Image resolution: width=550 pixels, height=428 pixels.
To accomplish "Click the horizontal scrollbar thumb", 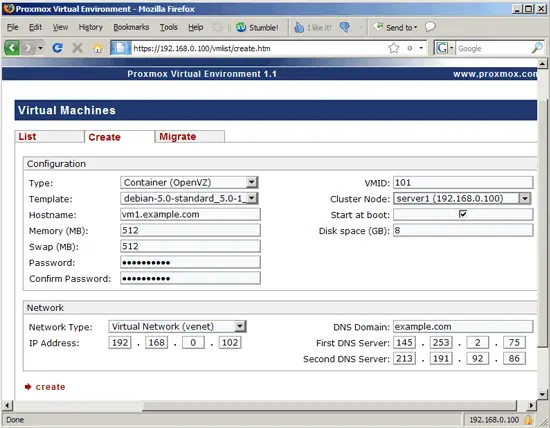I will pos(329,406).
